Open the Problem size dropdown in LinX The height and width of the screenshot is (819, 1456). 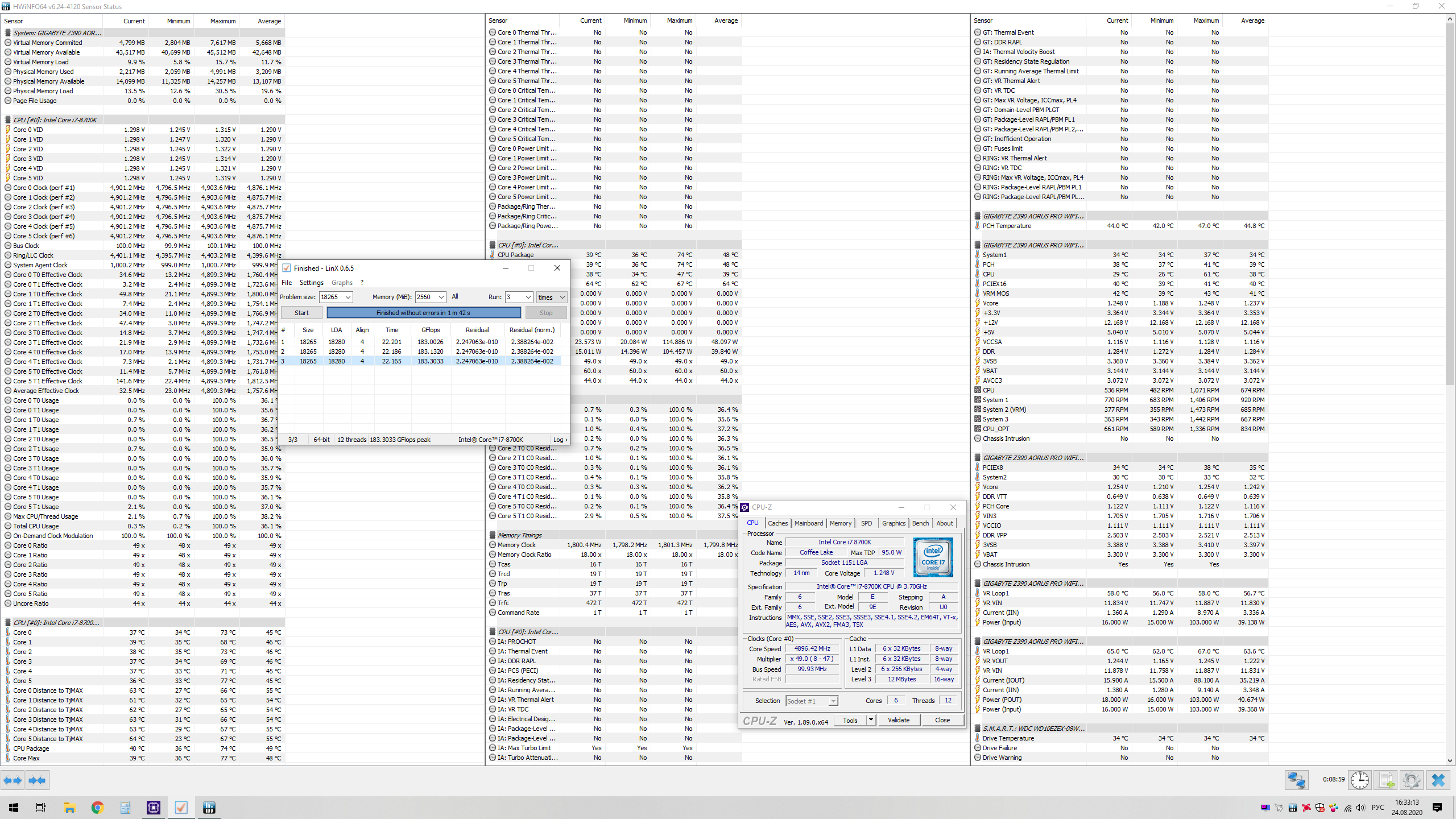pyautogui.click(x=348, y=297)
